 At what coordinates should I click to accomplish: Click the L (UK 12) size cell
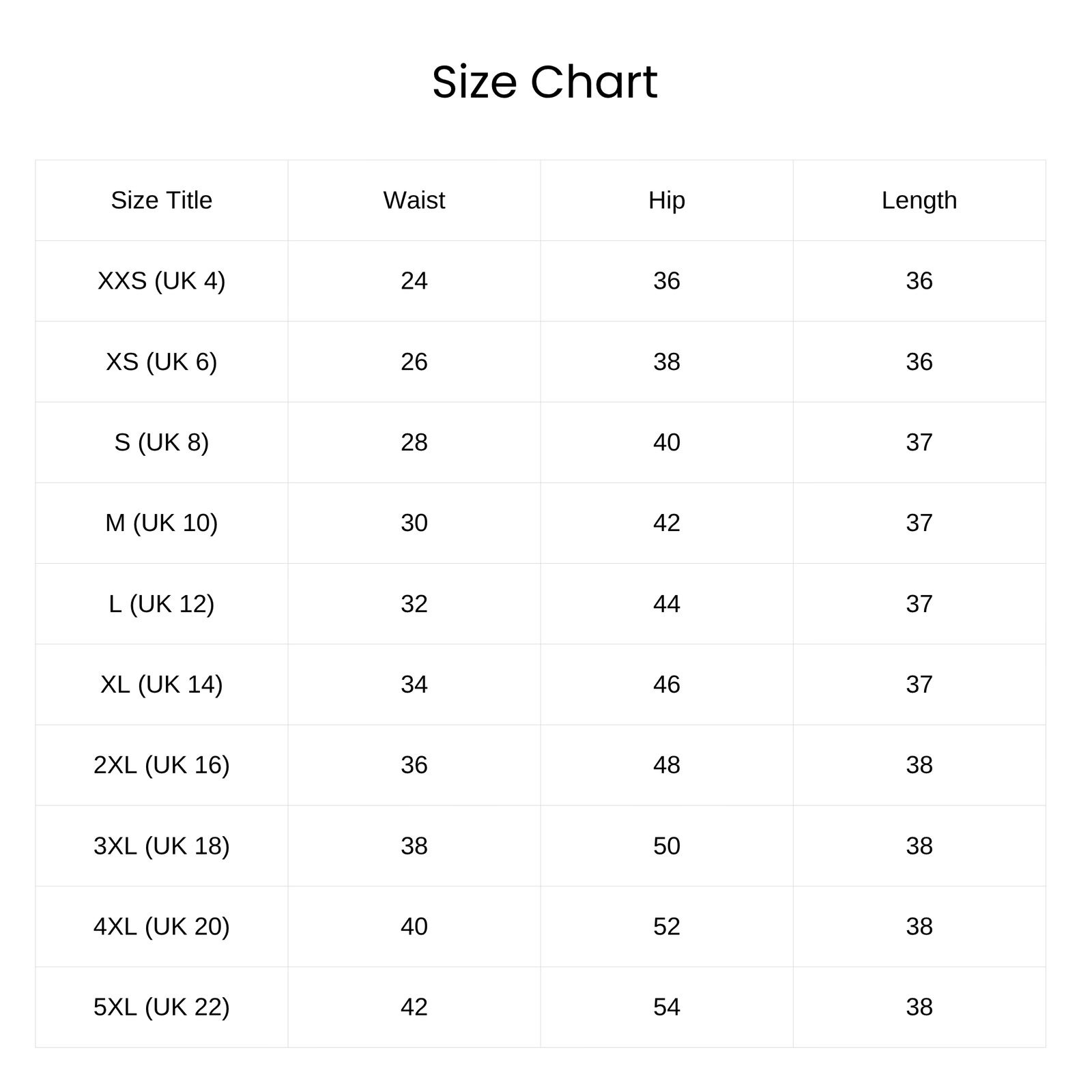click(162, 604)
